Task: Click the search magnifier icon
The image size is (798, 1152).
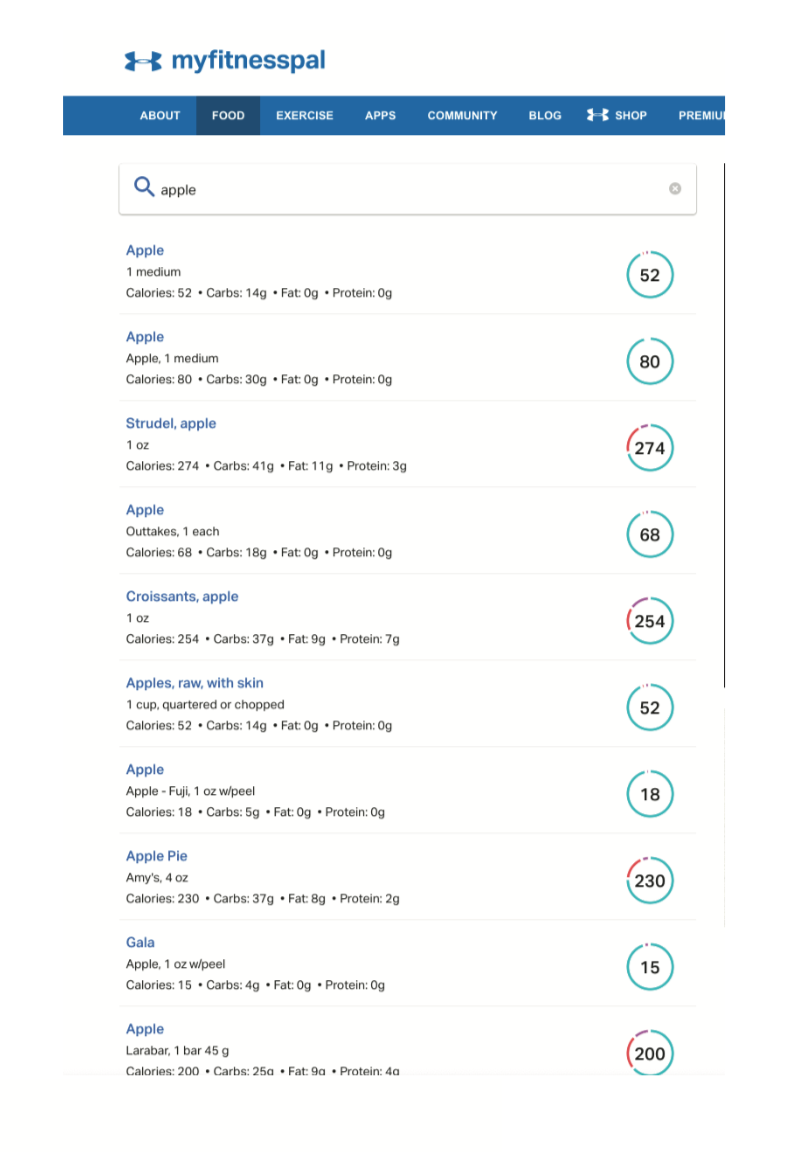Action: click(x=144, y=187)
